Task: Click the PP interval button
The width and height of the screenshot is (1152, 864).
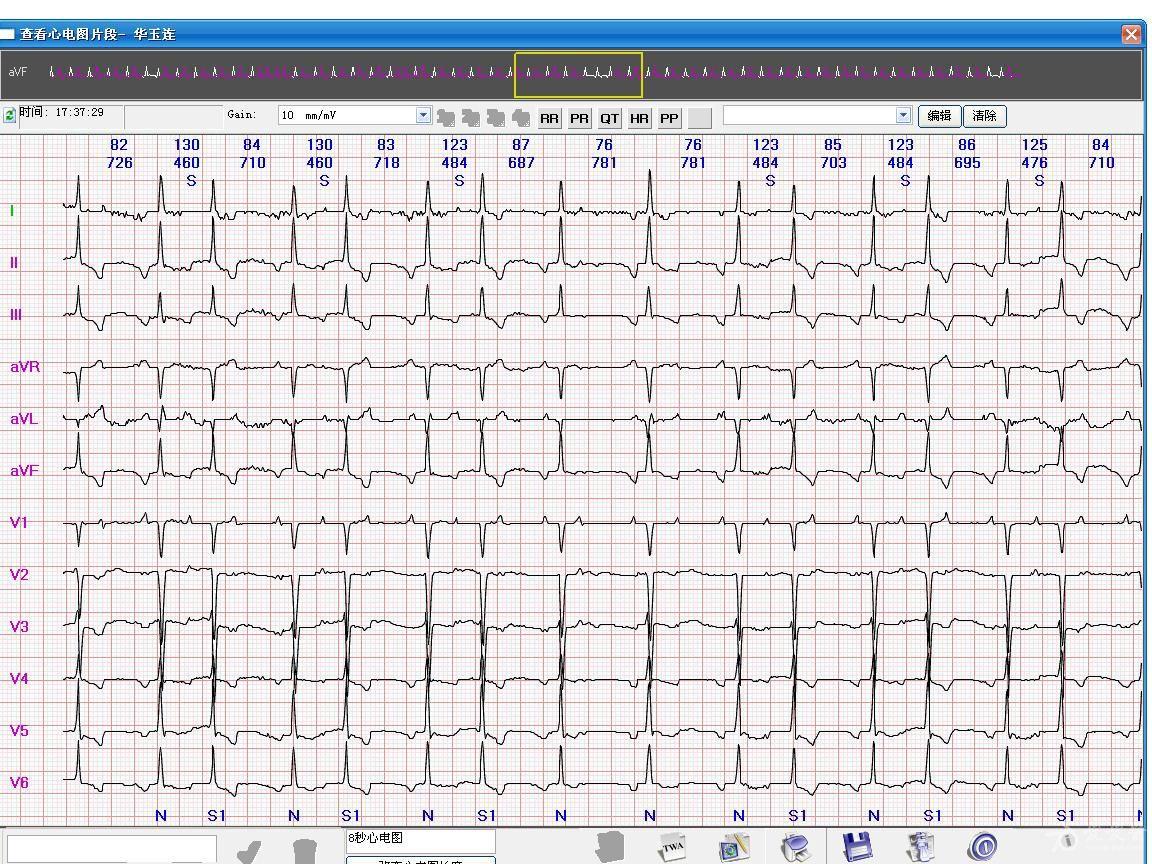Action: click(669, 118)
